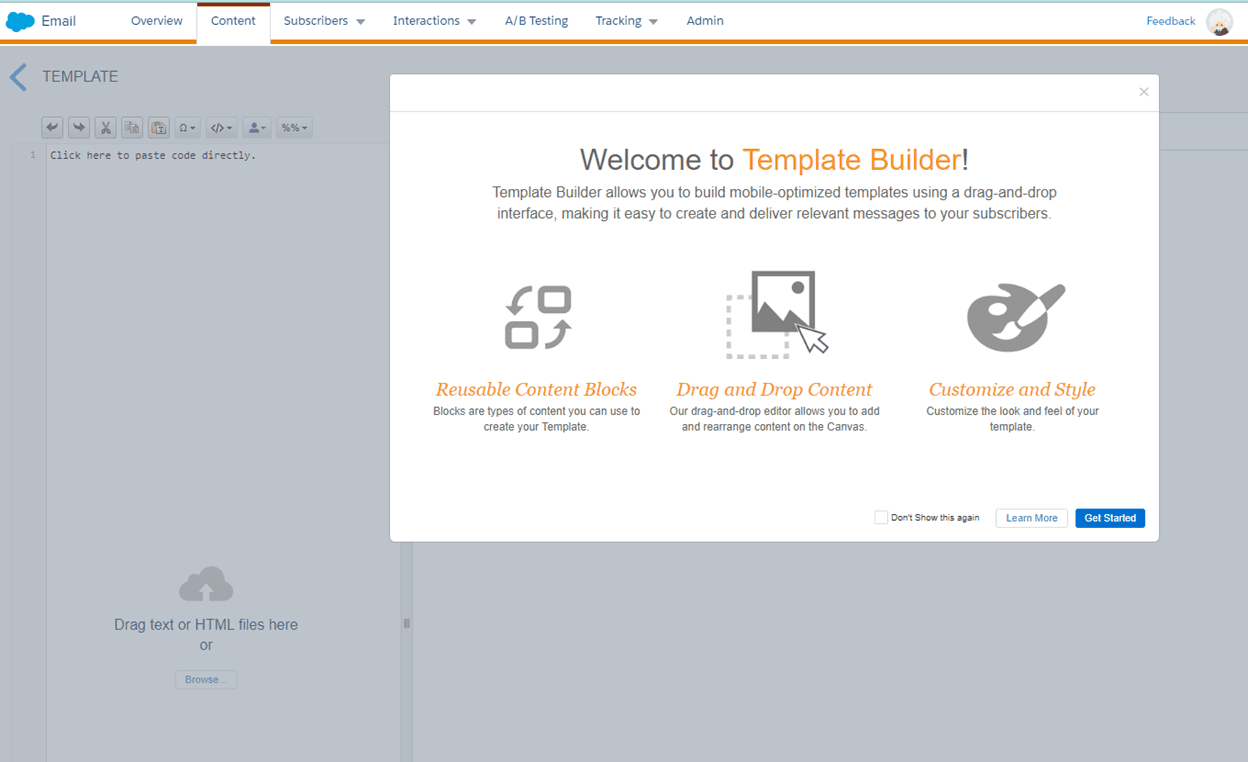This screenshot has width=1248, height=762.
Task: Click the Get Started button
Action: 1110,517
